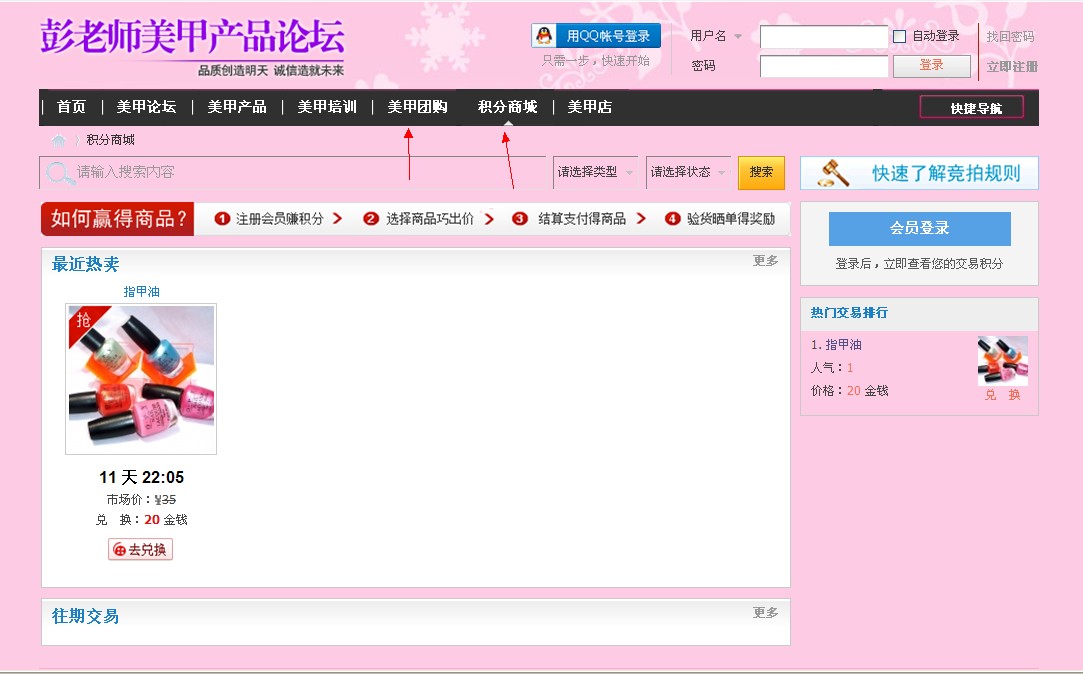Screen dimensions: 1083x674
Task: Open 美甲店 navigation item
Action: point(589,107)
